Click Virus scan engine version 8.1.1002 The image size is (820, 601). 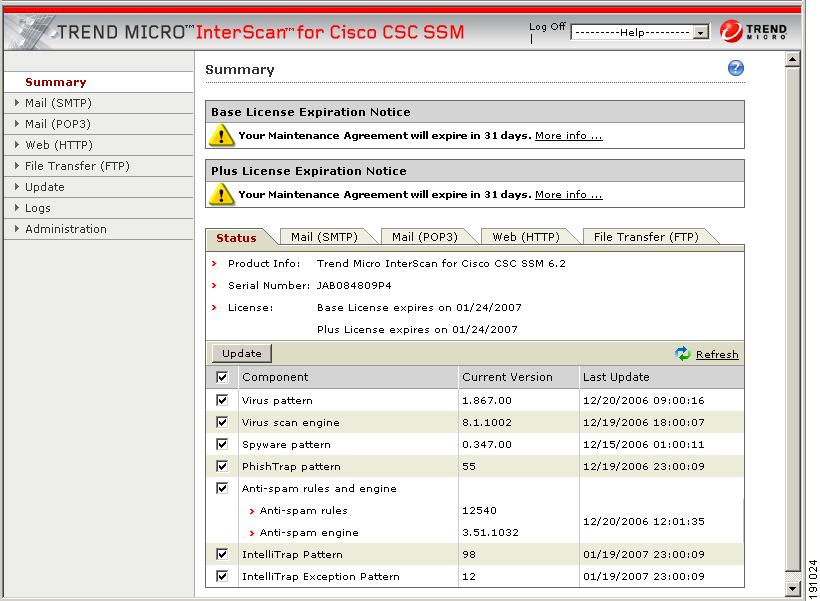point(487,423)
